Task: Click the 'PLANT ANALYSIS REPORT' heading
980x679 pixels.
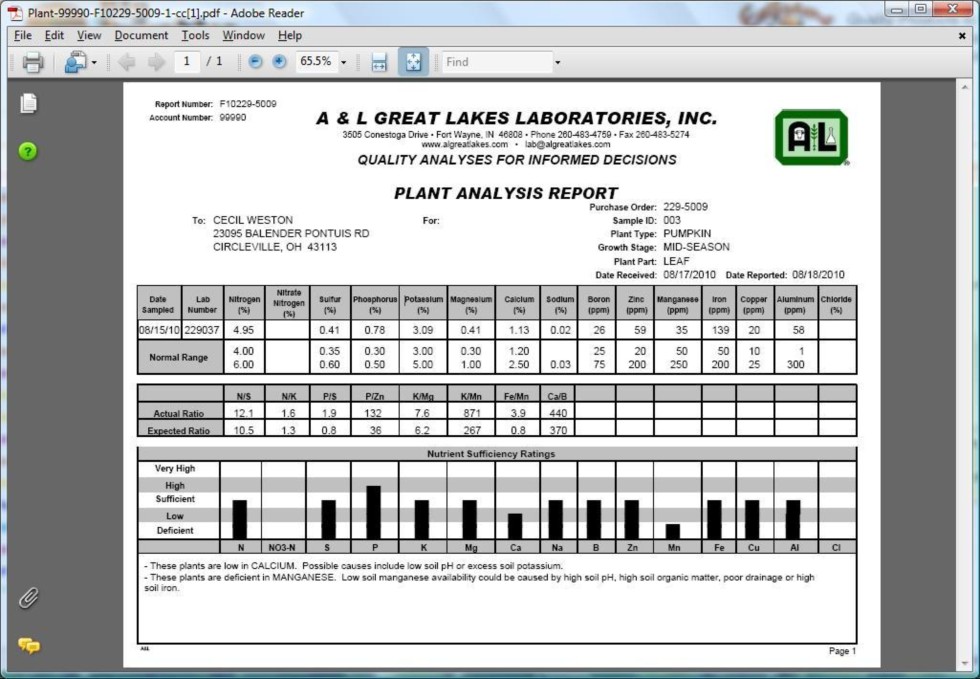Action: pyautogui.click(x=506, y=193)
